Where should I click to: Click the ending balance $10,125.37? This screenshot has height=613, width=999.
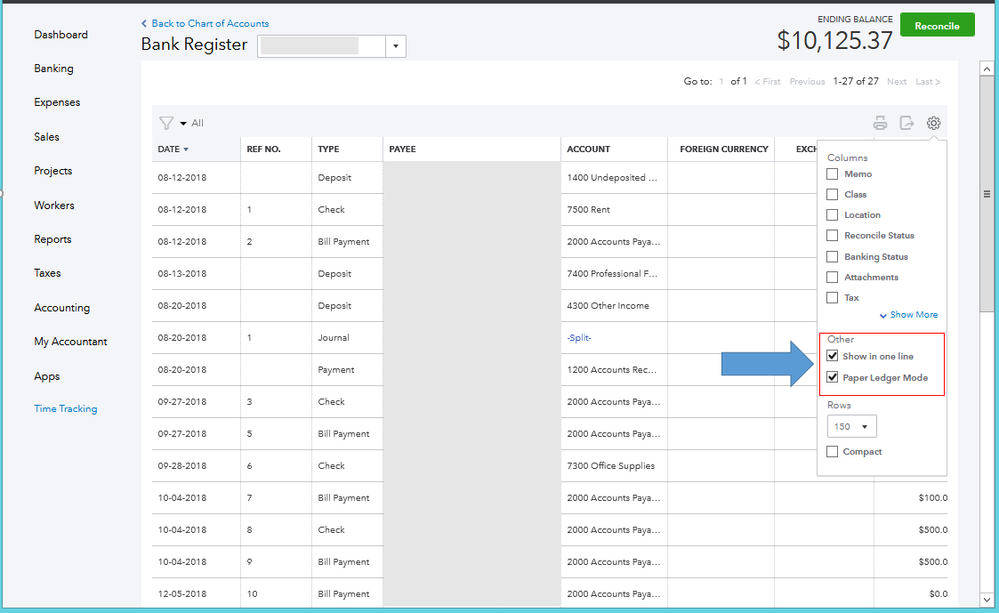[835, 40]
